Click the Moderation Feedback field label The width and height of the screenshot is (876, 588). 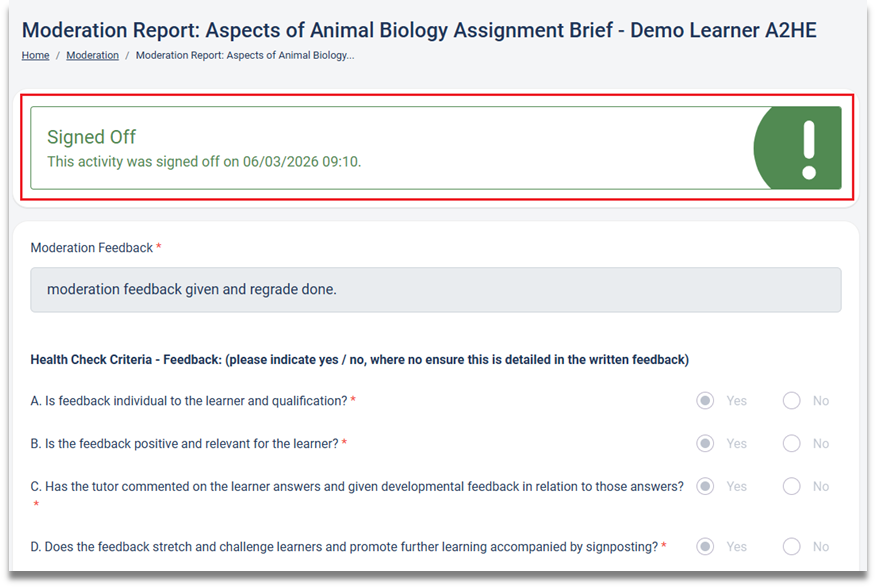tap(92, 247)
